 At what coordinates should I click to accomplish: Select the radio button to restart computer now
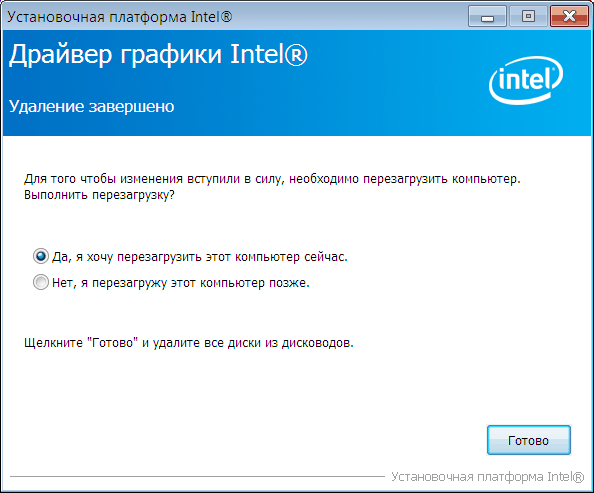(x=41, y=256)
